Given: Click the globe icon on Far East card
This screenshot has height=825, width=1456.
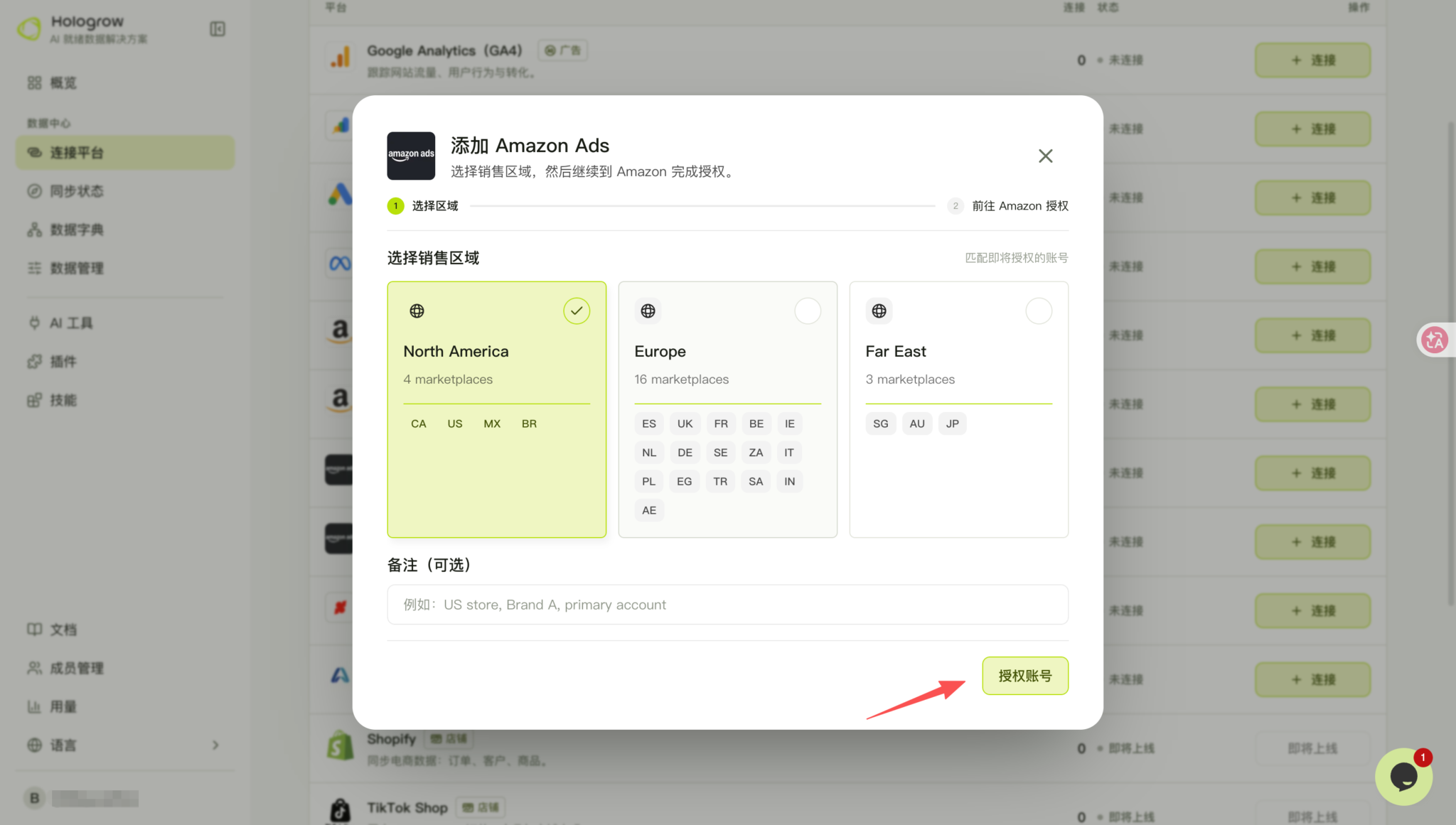Looking at the screenshot, I should point(879,311).
